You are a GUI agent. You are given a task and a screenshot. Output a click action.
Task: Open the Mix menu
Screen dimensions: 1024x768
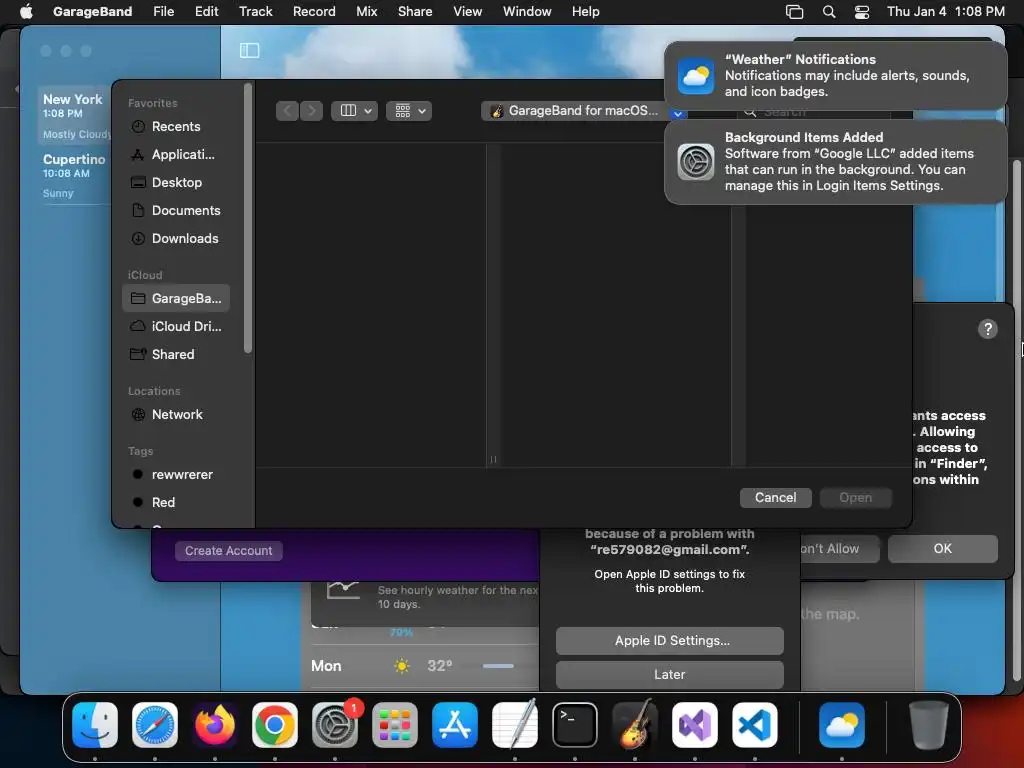coord(366,11)
